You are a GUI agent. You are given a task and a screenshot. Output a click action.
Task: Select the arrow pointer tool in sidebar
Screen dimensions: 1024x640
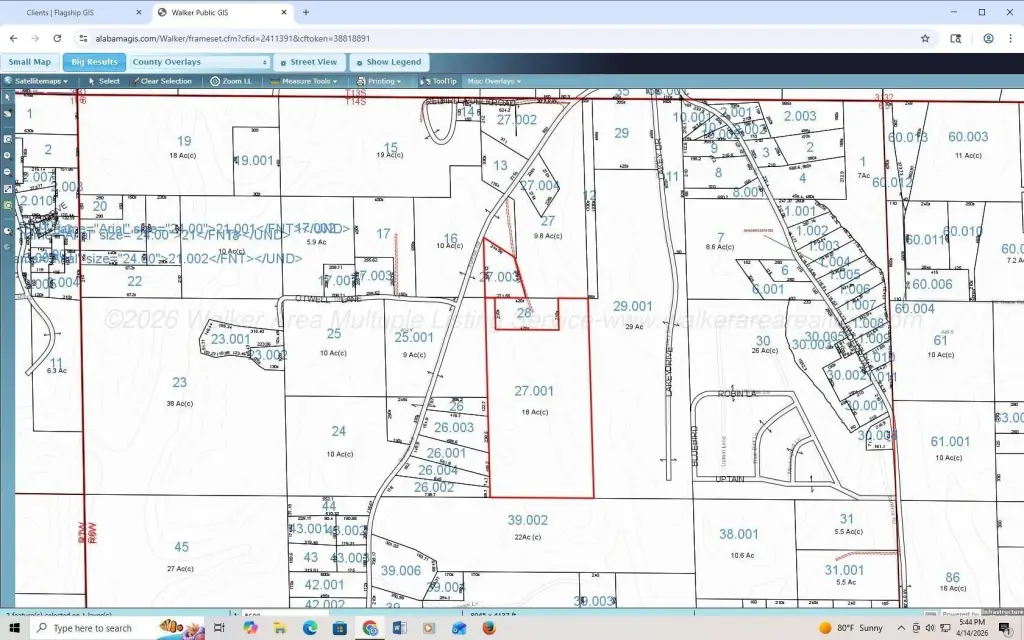(x=7, y=98)
